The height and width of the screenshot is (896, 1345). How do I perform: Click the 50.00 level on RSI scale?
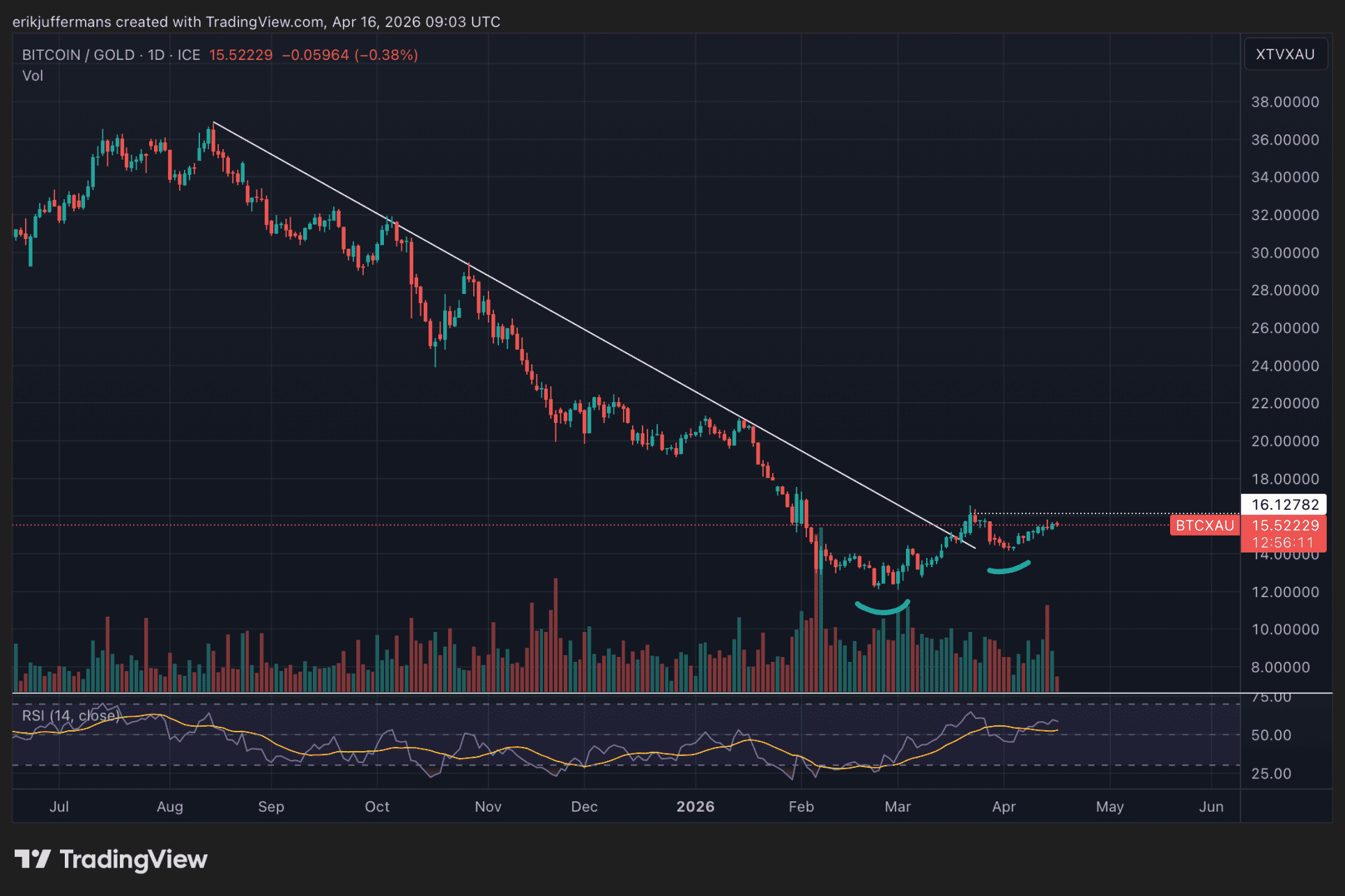tap(1270, 735)
